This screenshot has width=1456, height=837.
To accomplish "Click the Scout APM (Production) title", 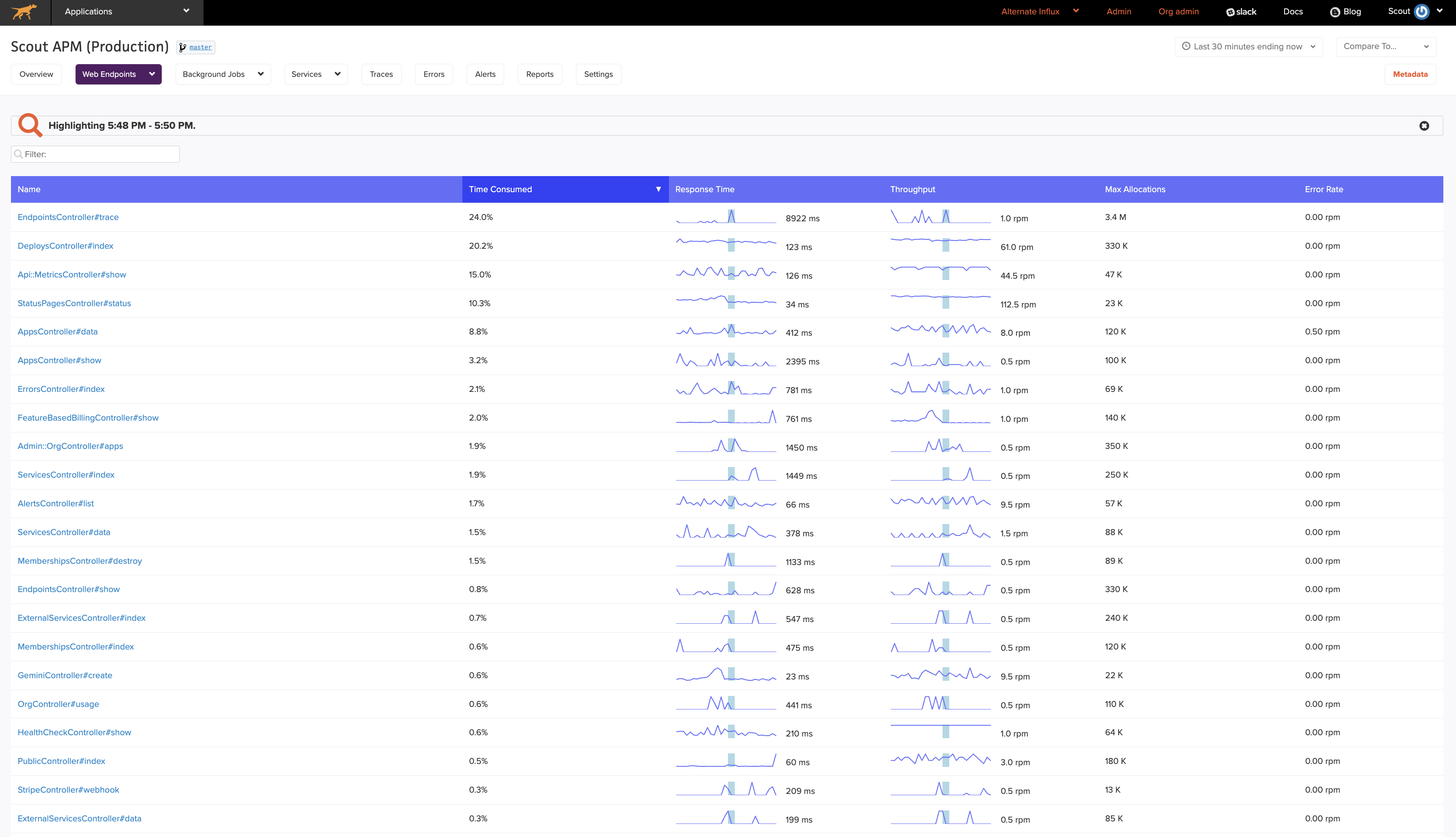I will pos(90,46).
